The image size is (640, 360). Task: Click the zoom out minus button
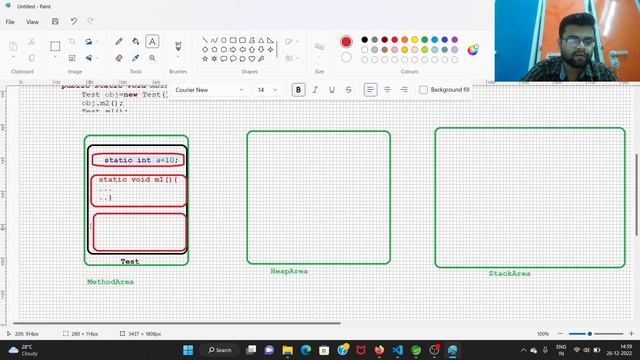[x=560, y=334]
